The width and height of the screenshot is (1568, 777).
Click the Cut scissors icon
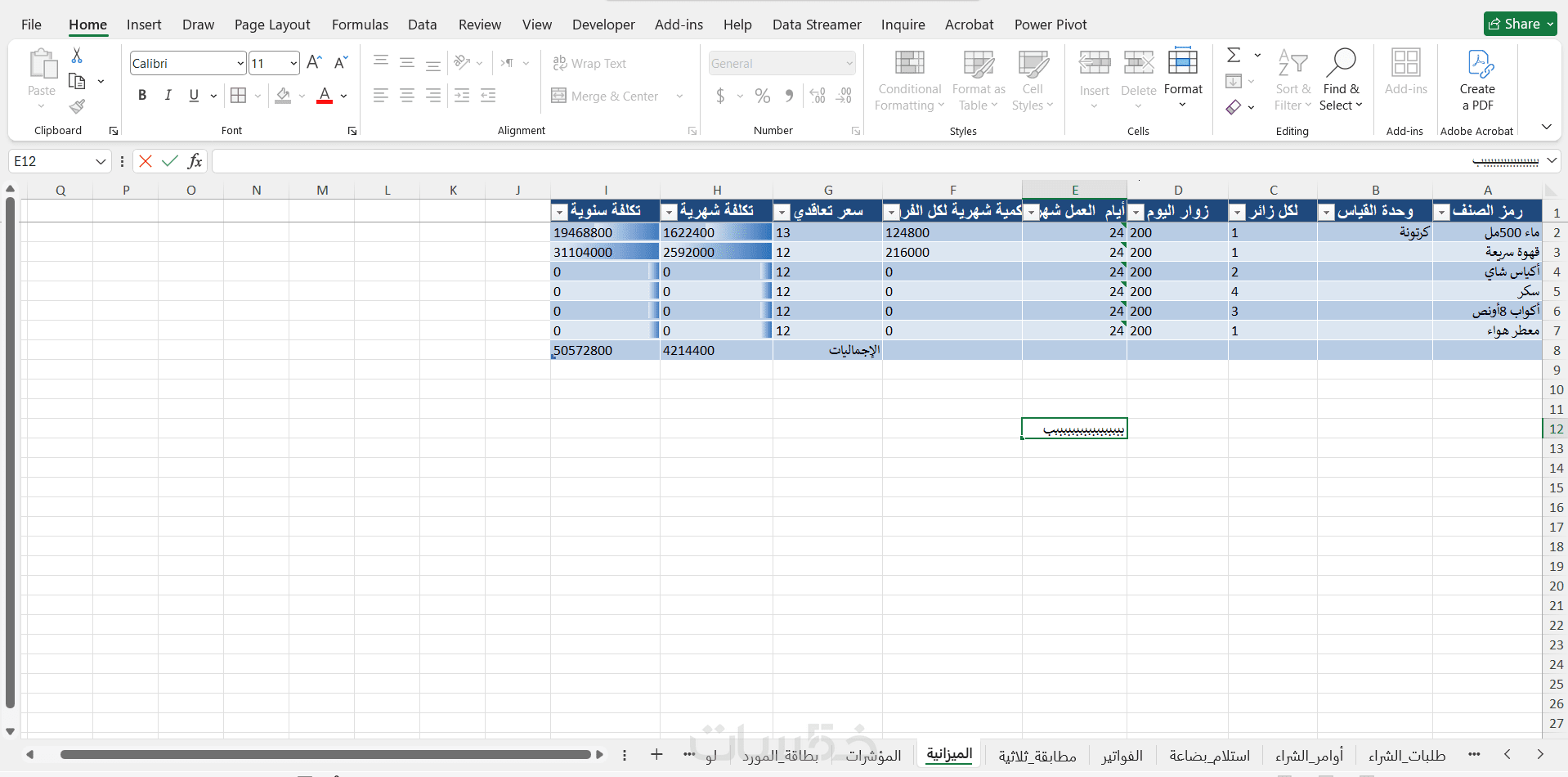77,56
